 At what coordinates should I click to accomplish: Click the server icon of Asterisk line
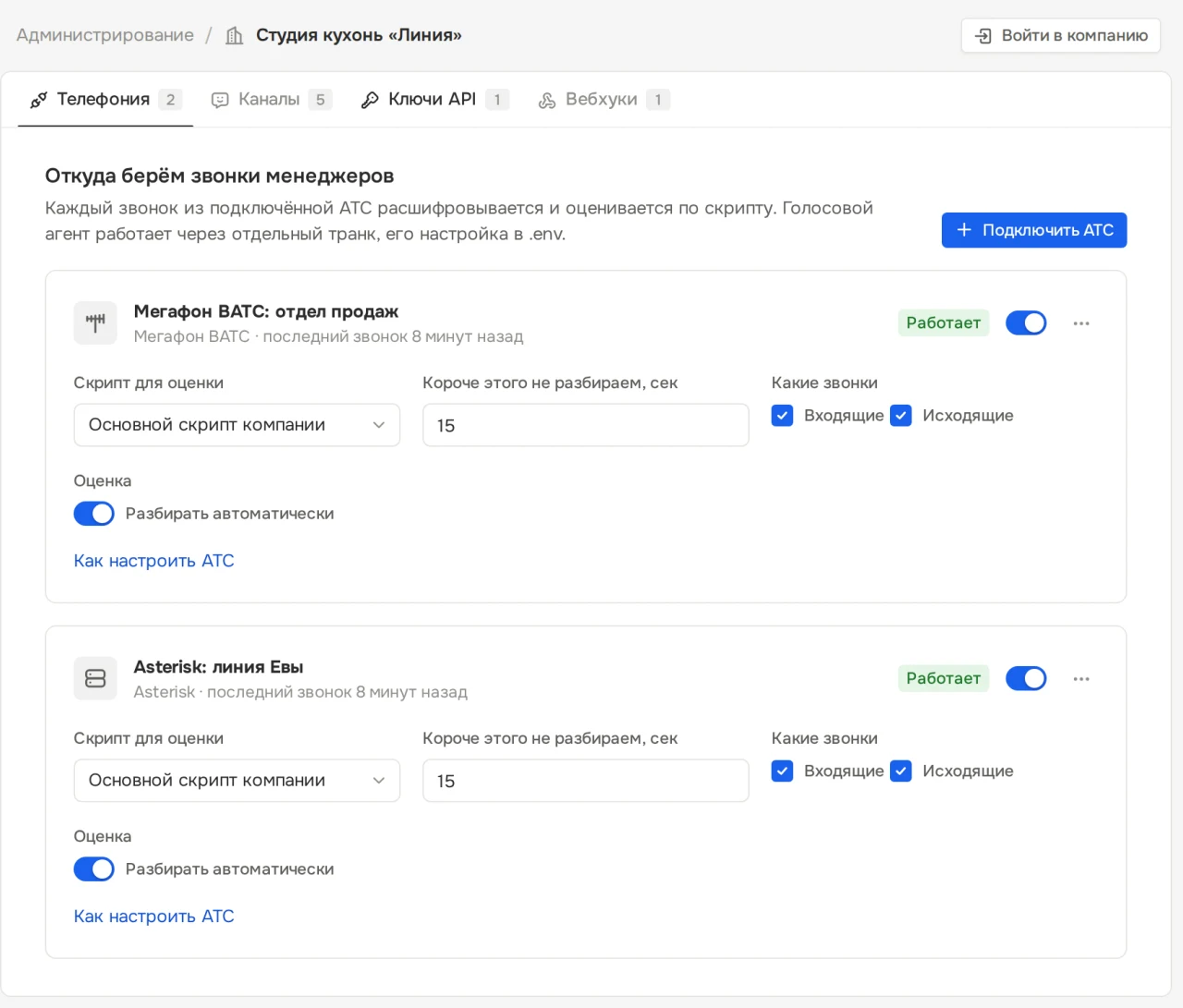click(95, 678)
